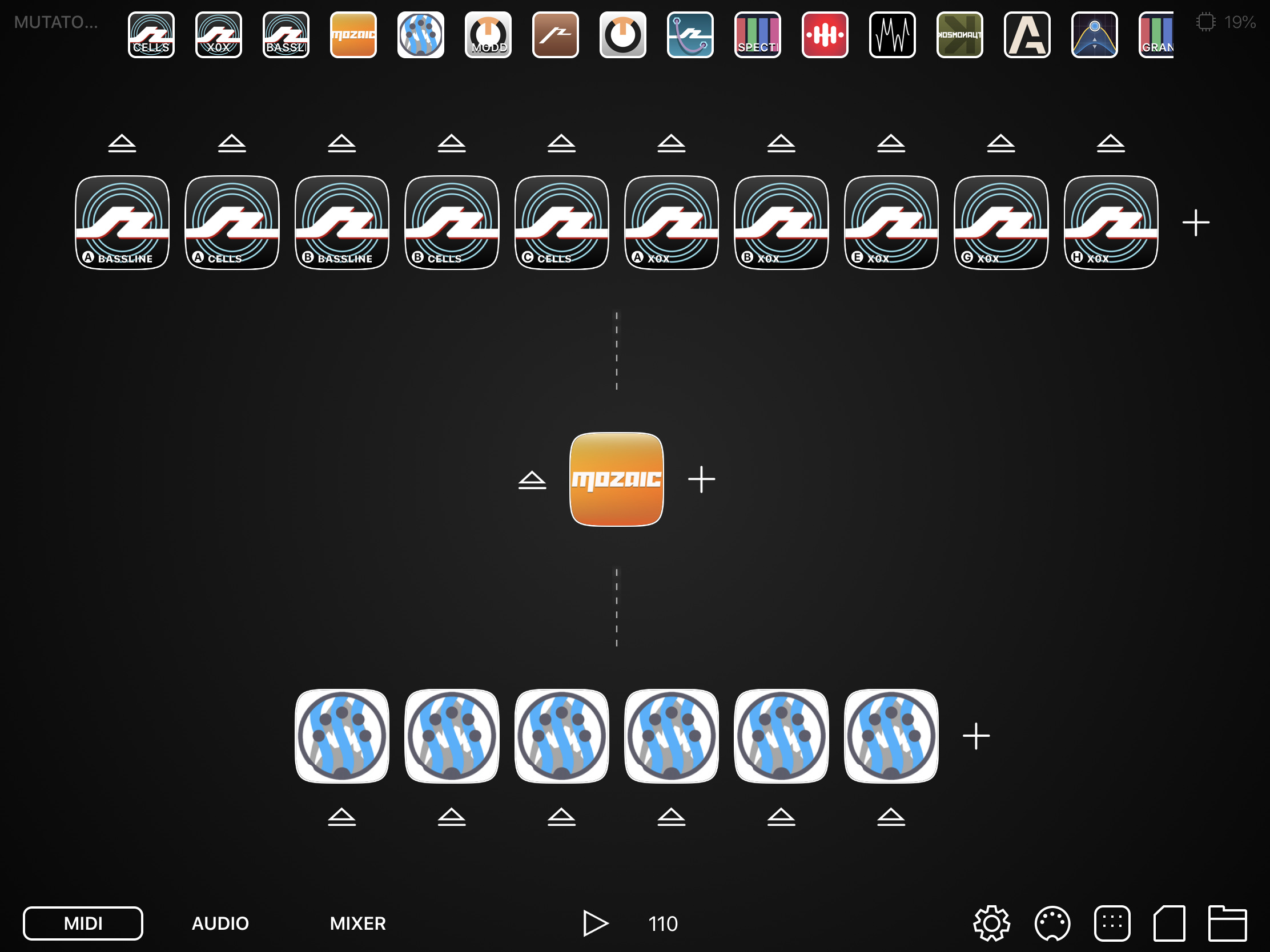Open the black waveform plugin icon in the top bar

pyautogui.click(x=892, y=35)
